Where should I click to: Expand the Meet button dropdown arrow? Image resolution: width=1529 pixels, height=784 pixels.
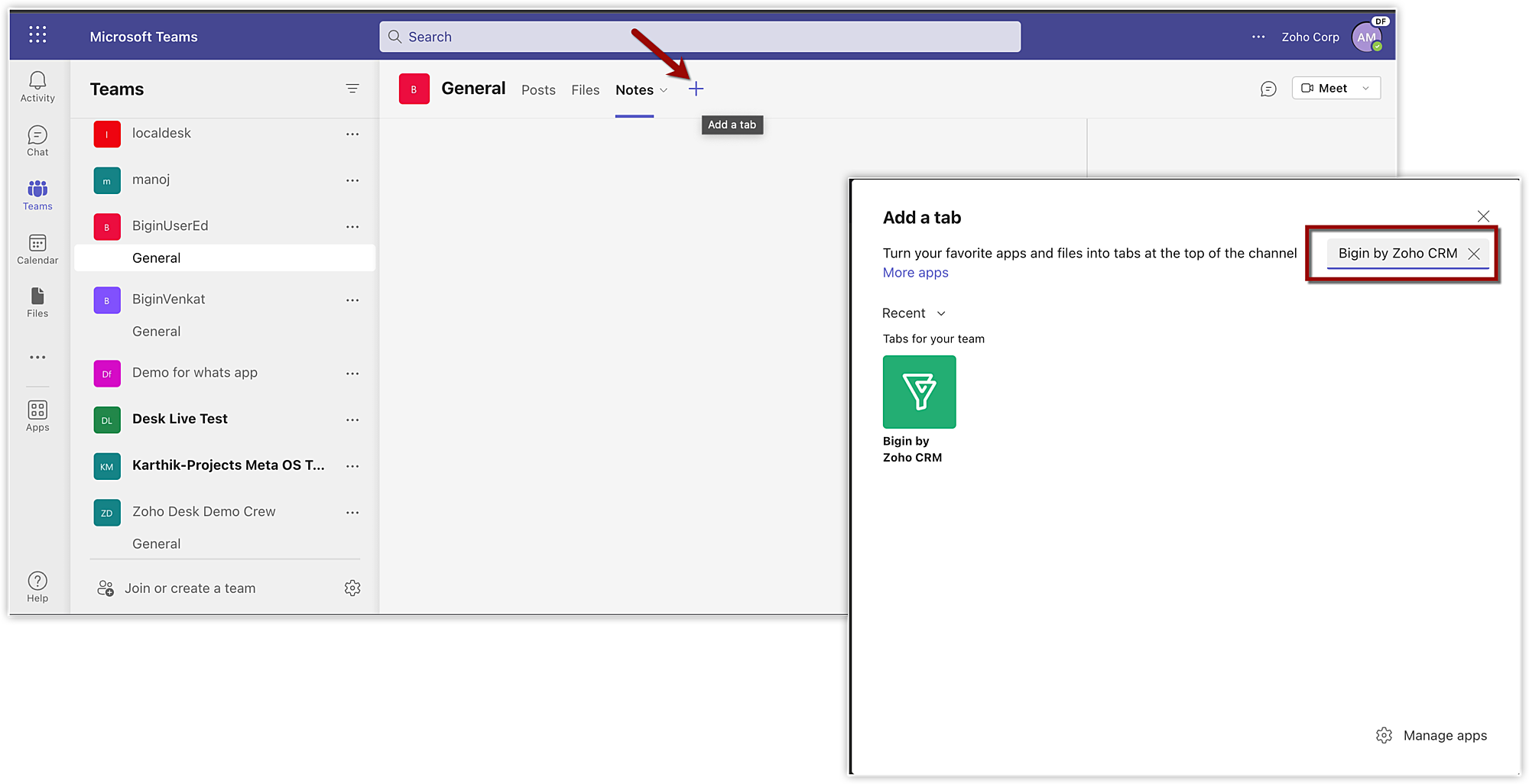tap(1365, 89)
